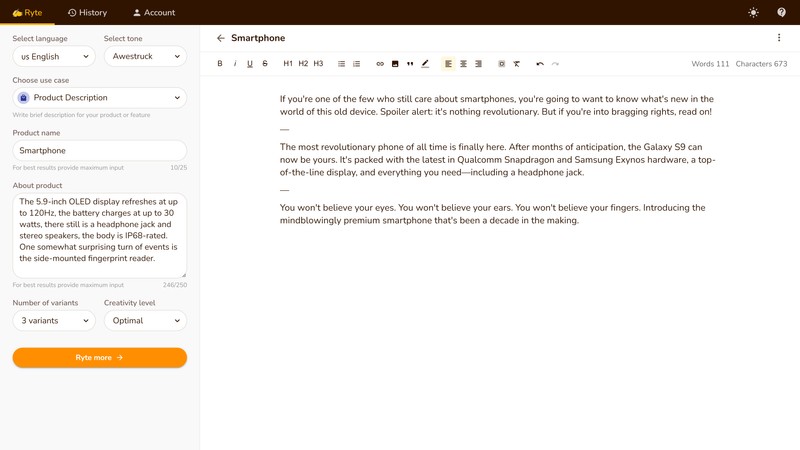Apply italic formatting
The image size is (800, 450).
pos(235,64)
